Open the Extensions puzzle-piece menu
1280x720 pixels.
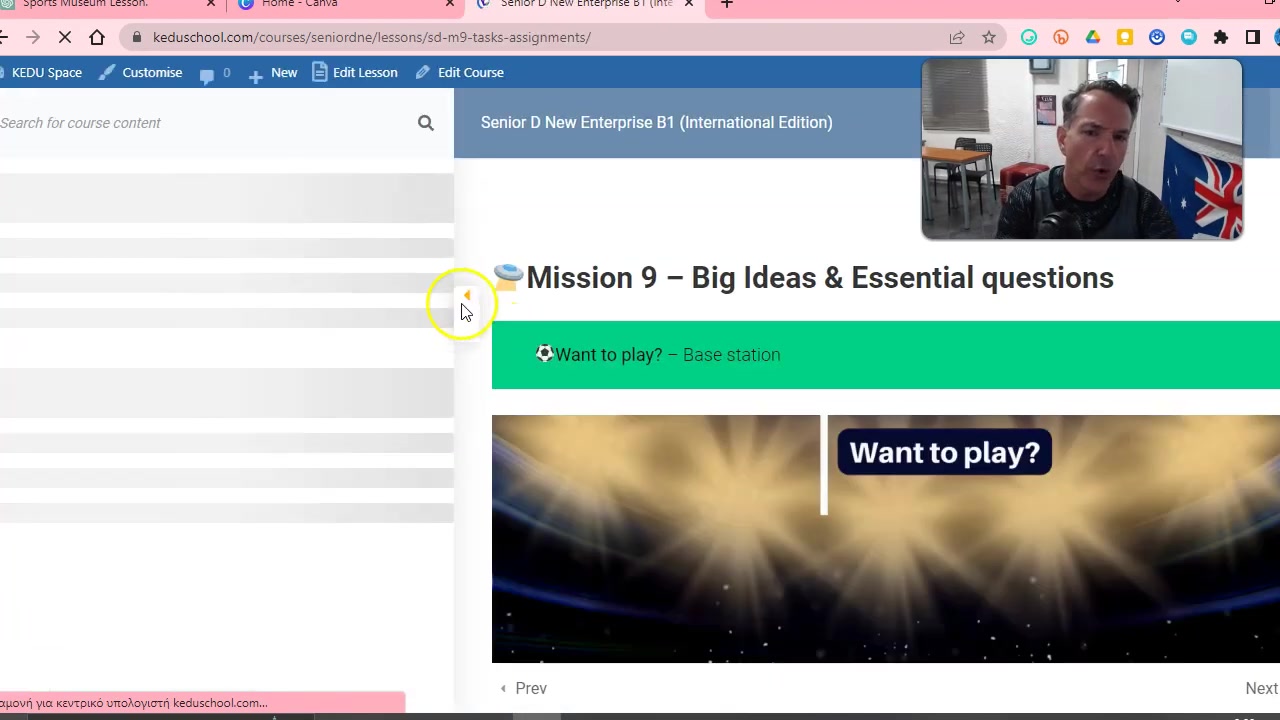click(x=1221, y=37)
